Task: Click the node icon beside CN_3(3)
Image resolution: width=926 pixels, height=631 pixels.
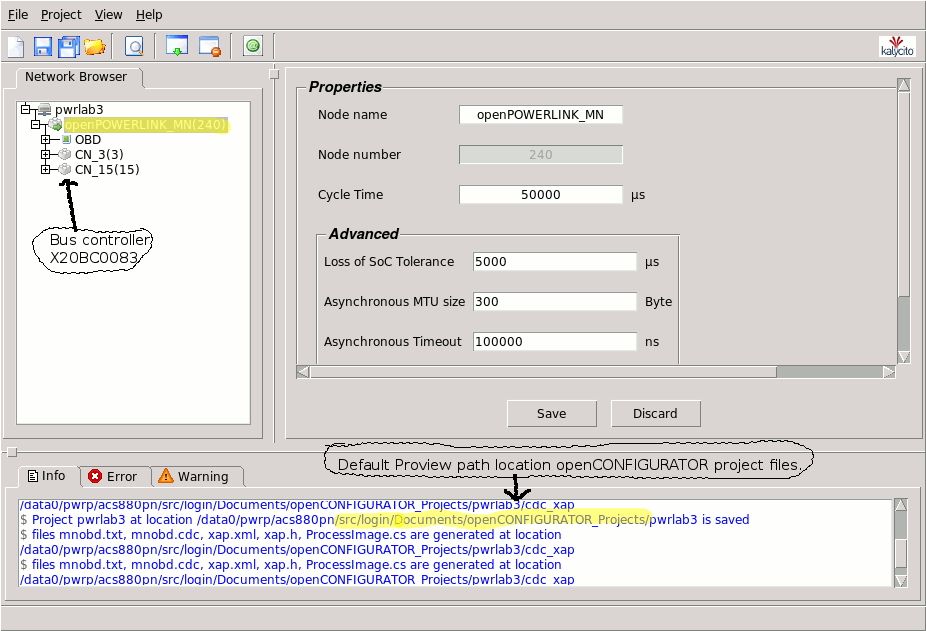Action: tap(65, 154)
